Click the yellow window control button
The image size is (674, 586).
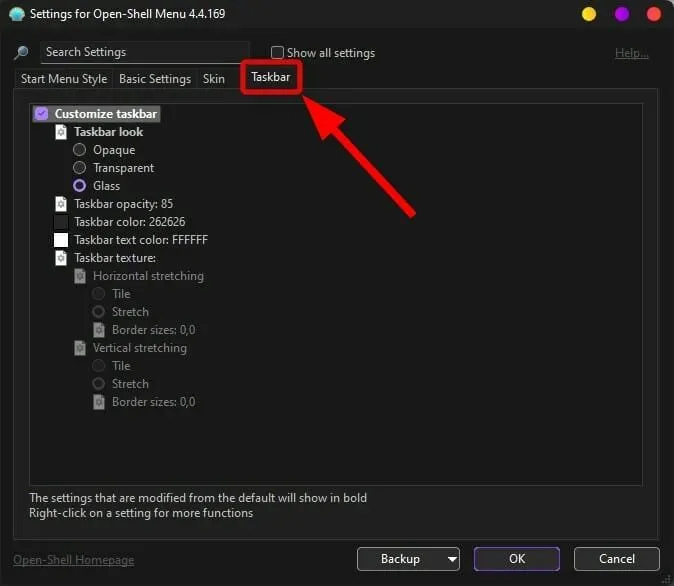coord(588,14)
